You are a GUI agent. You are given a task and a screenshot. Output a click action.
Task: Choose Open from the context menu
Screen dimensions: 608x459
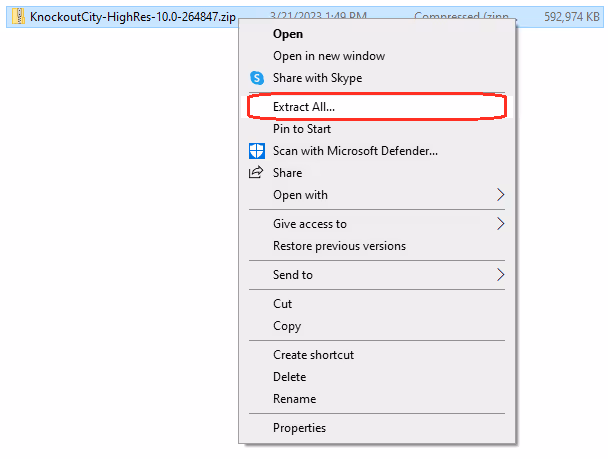[377, 34]
